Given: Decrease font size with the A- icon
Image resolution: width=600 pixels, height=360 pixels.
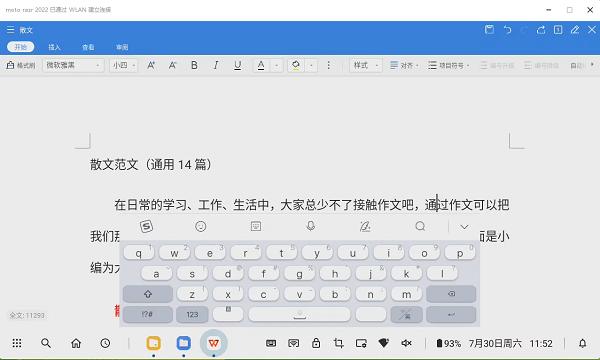Looking at the screenshot, I should coord(173,65).
